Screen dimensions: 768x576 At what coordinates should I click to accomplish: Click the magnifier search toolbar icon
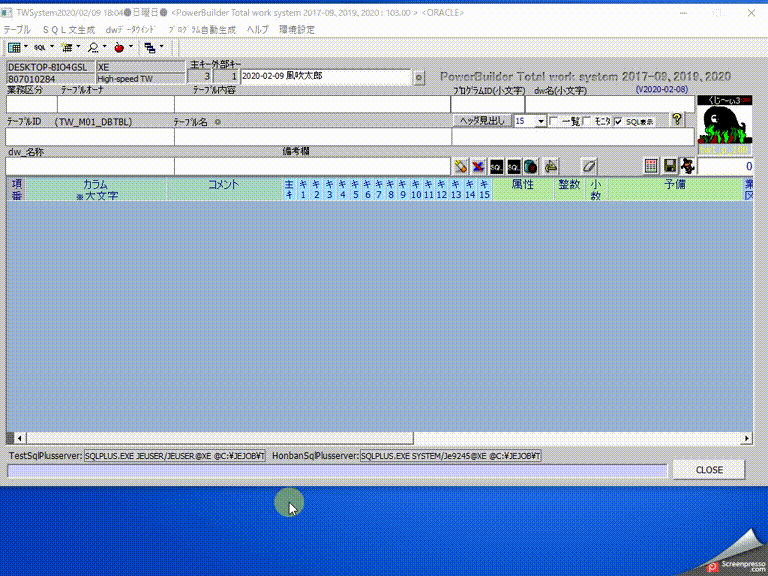pos(93,48)
